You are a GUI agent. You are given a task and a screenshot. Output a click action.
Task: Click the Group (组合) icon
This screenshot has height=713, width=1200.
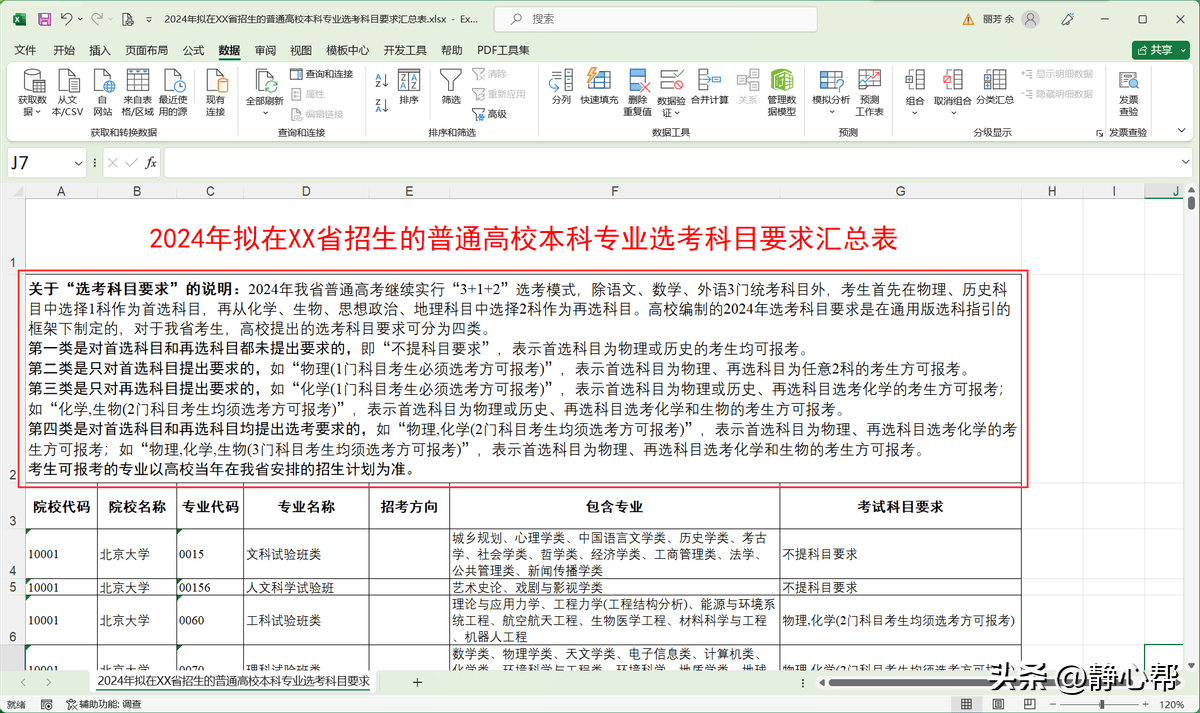pos(915,80)
